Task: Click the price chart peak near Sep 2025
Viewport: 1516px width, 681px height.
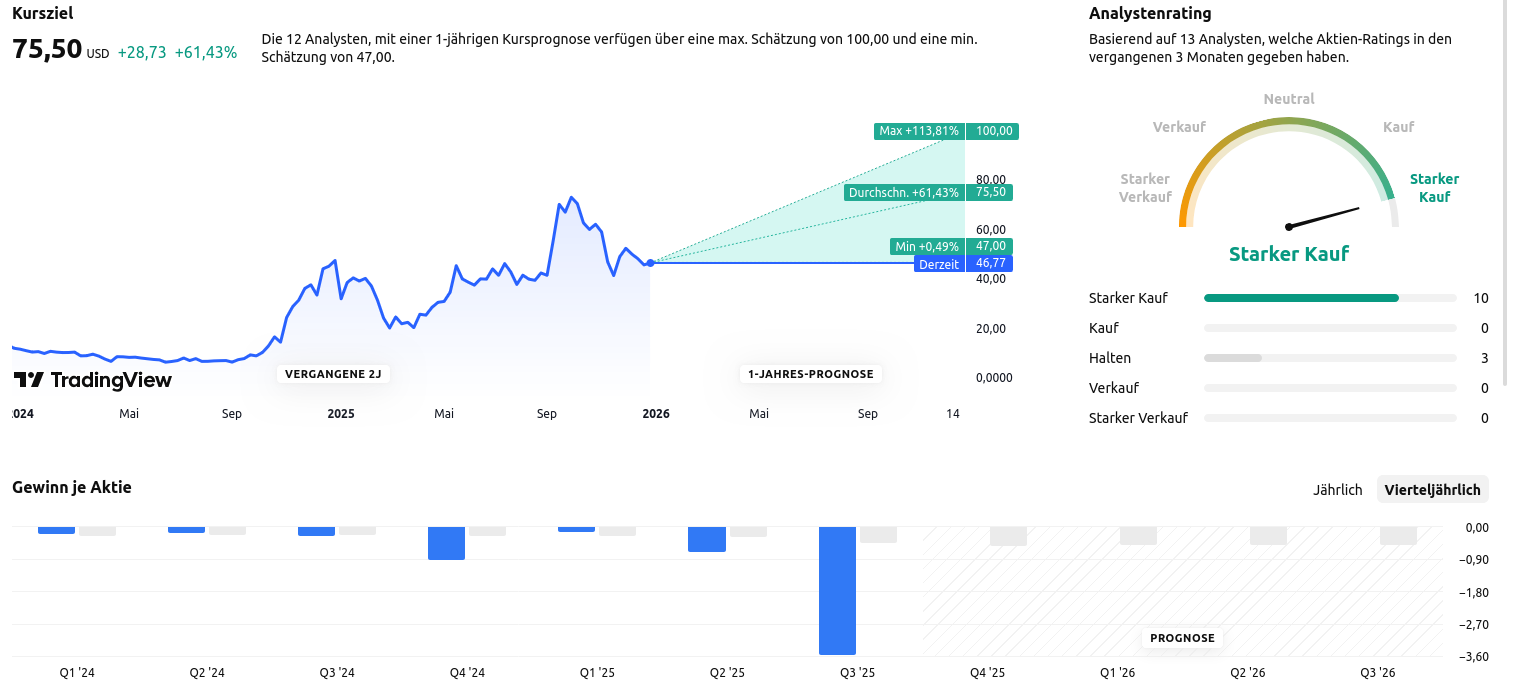Action: (571, 198)
